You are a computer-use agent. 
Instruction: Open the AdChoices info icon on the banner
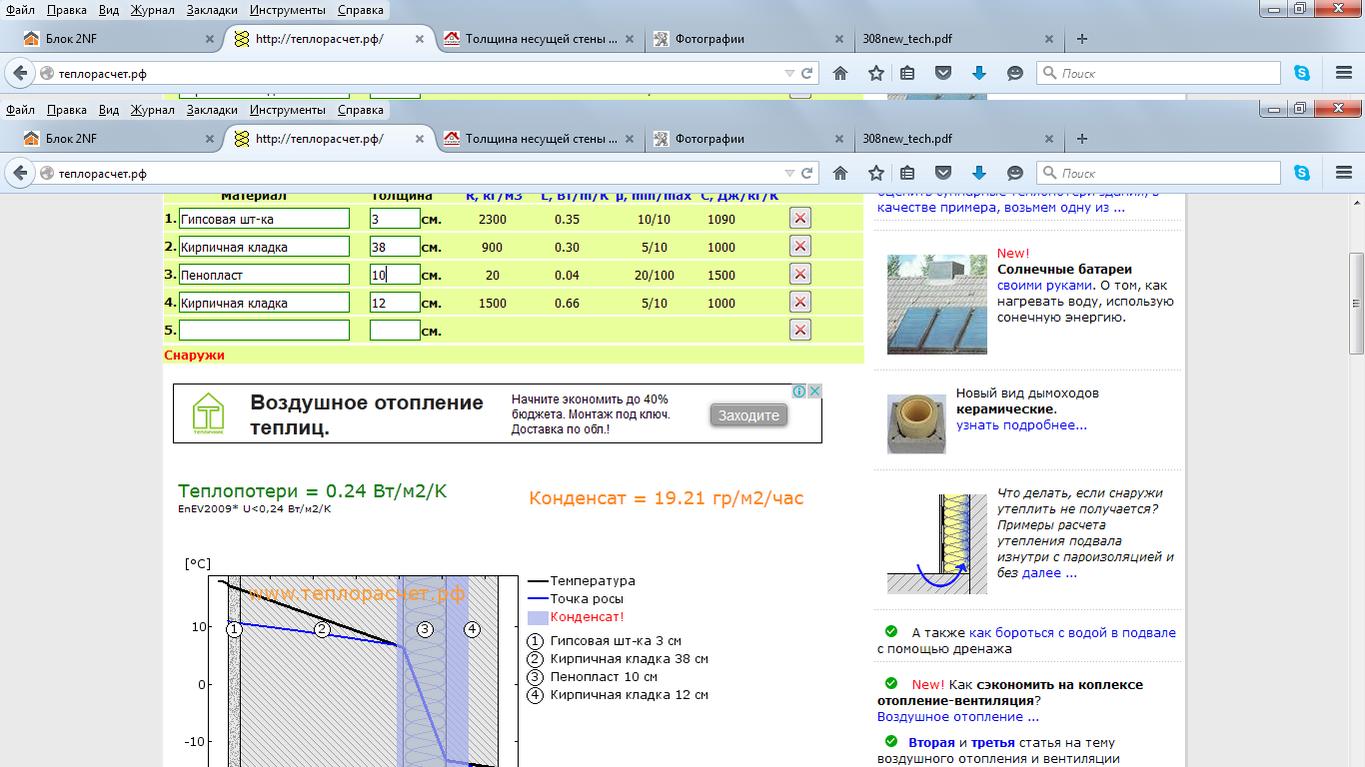pyautogui.click(x=801, y=391)
